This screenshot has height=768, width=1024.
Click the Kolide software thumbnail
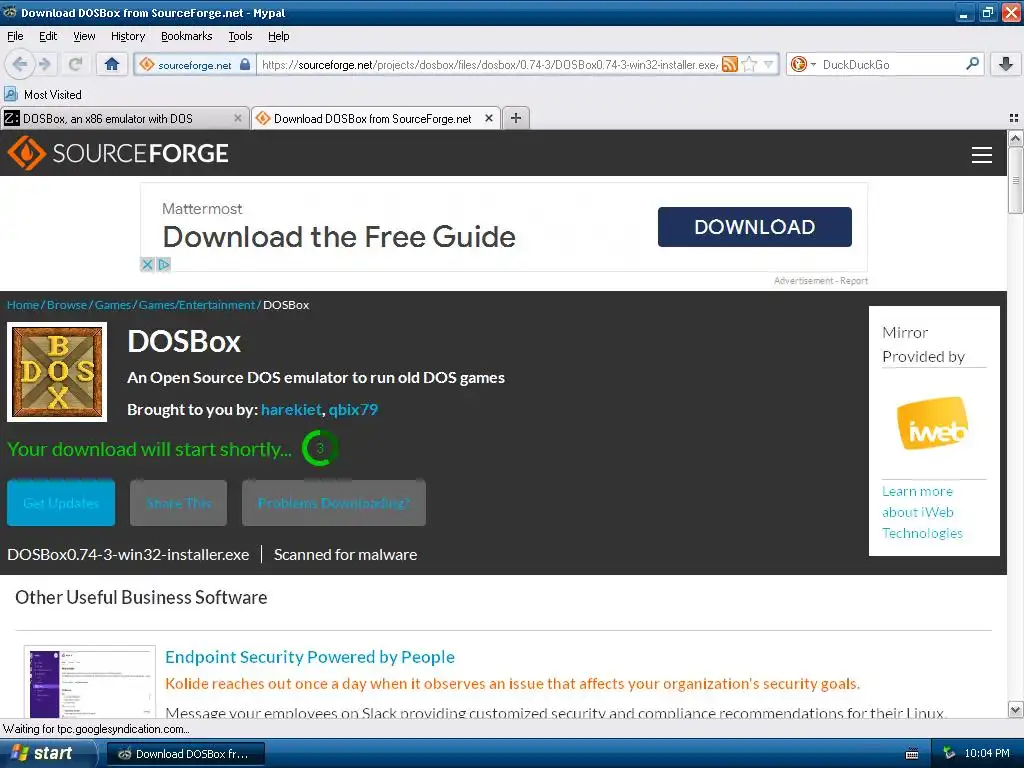pos(90,682)
